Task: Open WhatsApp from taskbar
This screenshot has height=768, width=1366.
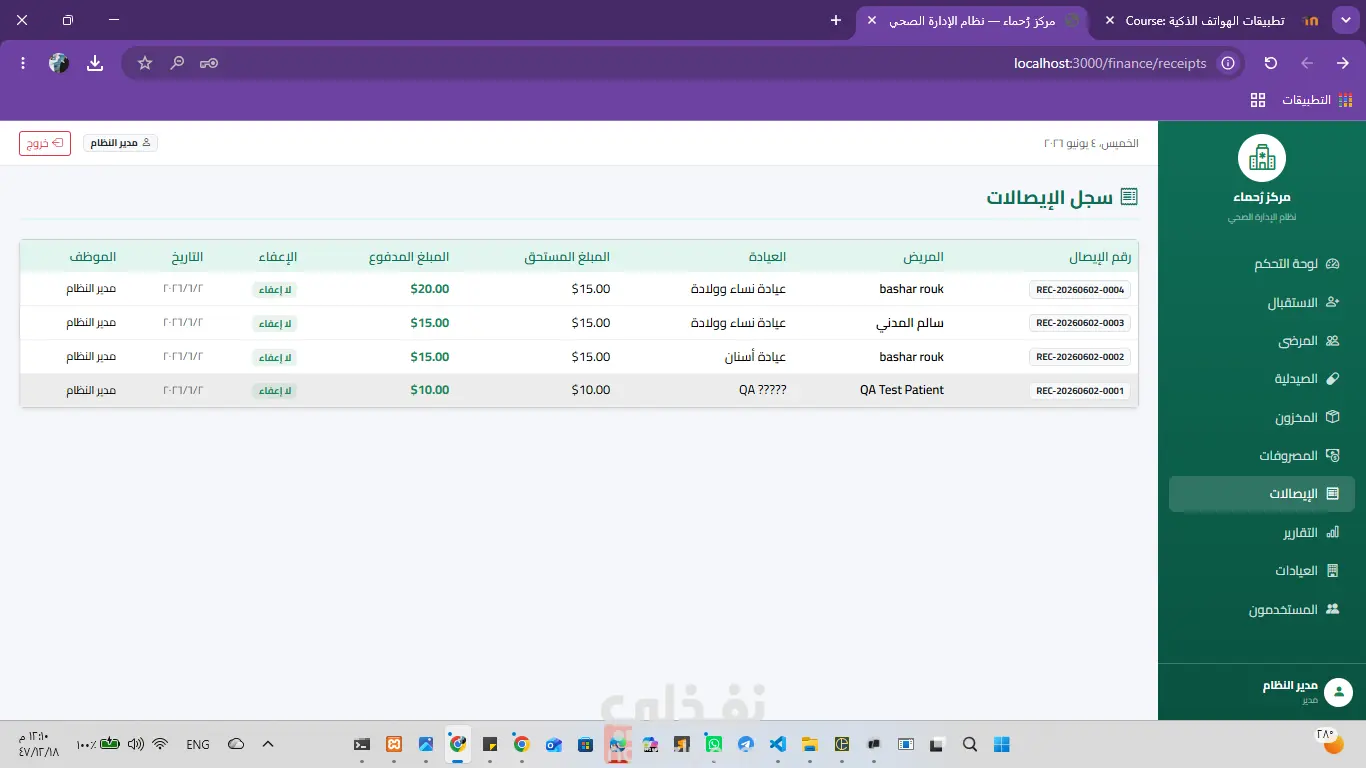Action: pos(713,744)
